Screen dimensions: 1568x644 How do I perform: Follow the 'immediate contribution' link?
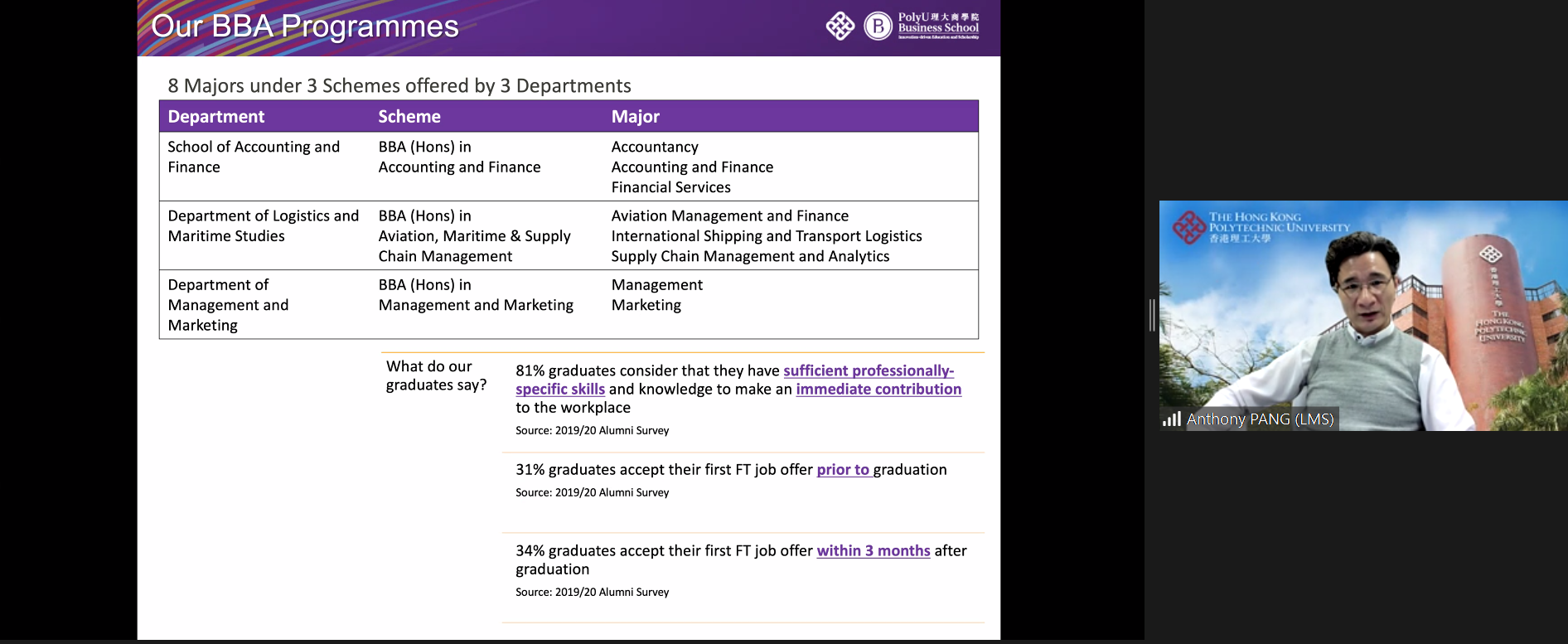(x=878, y=389)
